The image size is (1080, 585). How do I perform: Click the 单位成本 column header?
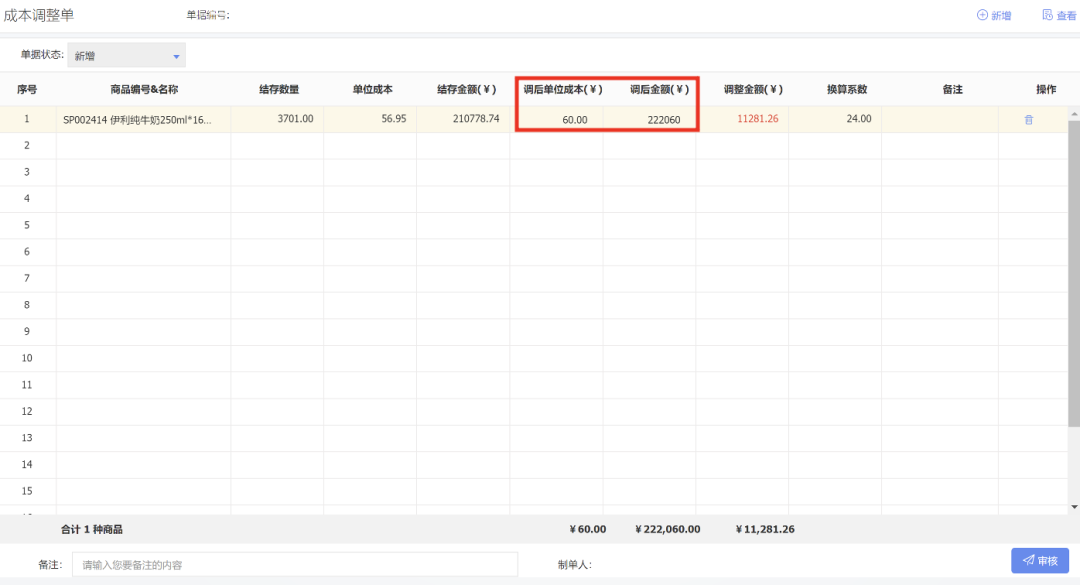(x=371, y=89)
